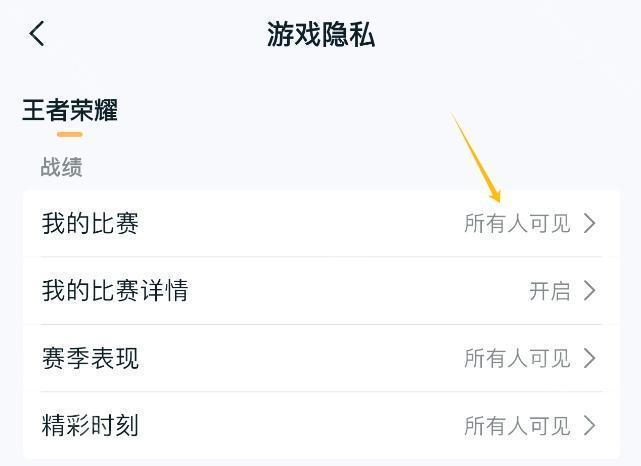Expand the 我的比赛详情 chevron arrow

(x=590, y=291)
